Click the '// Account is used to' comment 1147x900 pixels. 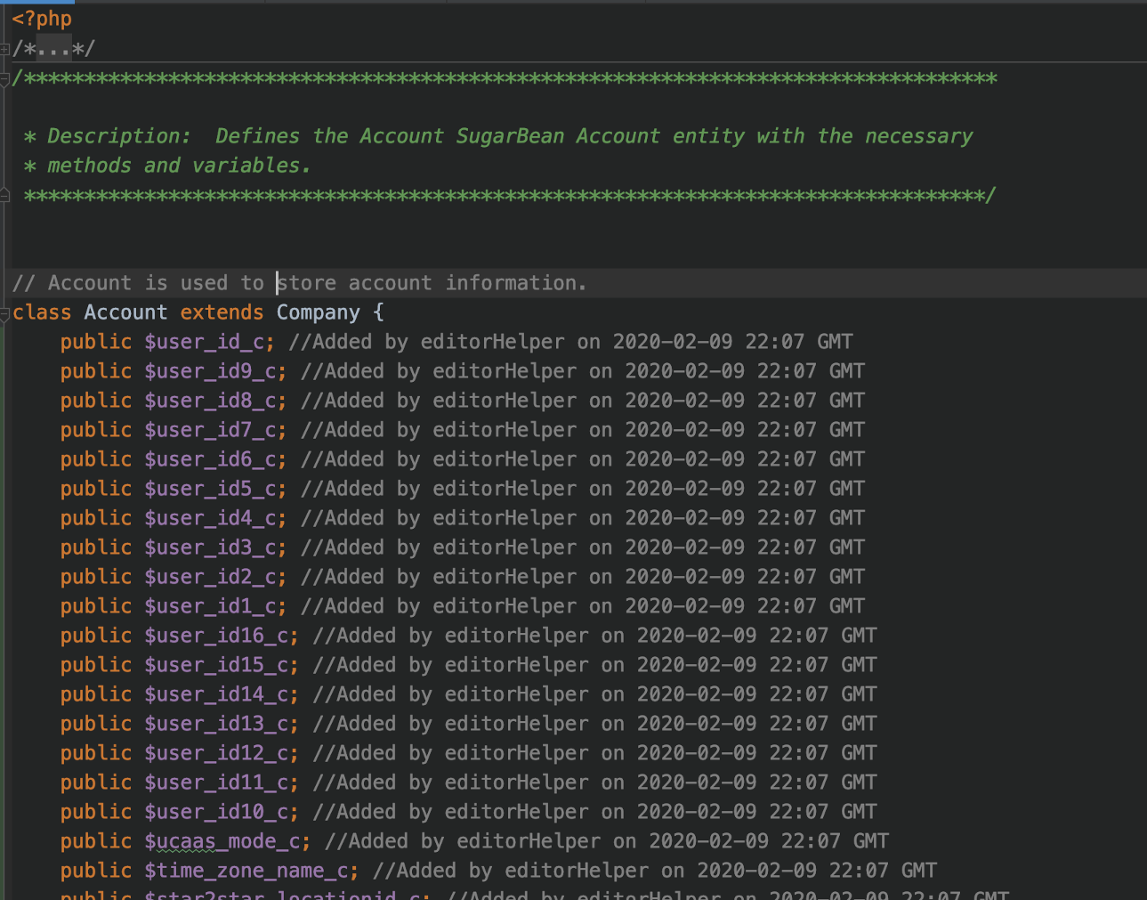click(x=138, y=283)
